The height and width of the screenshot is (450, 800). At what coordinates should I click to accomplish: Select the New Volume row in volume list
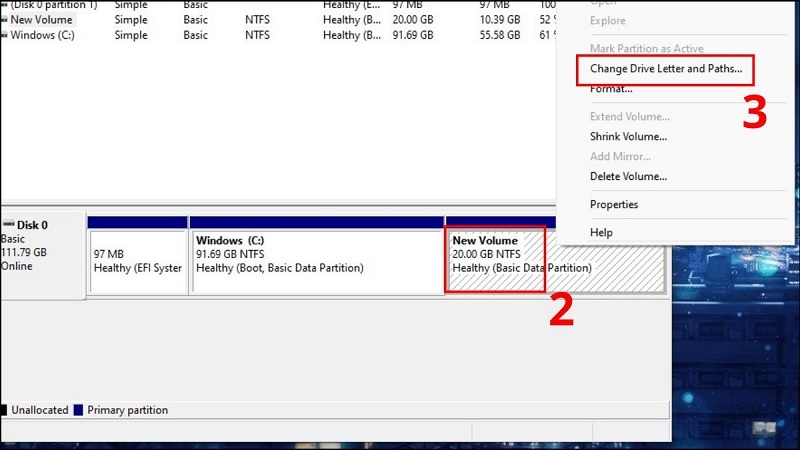click(278, 20)
